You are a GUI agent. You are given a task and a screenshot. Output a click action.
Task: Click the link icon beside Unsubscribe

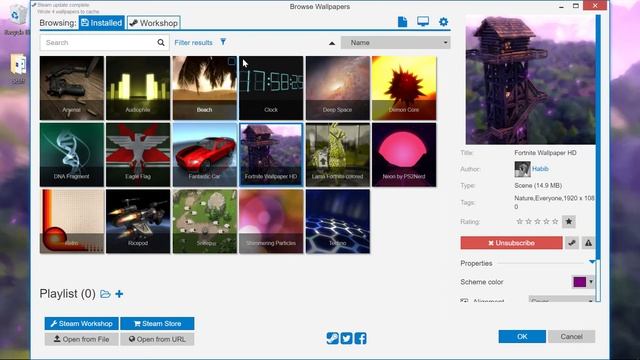(572, 243)
